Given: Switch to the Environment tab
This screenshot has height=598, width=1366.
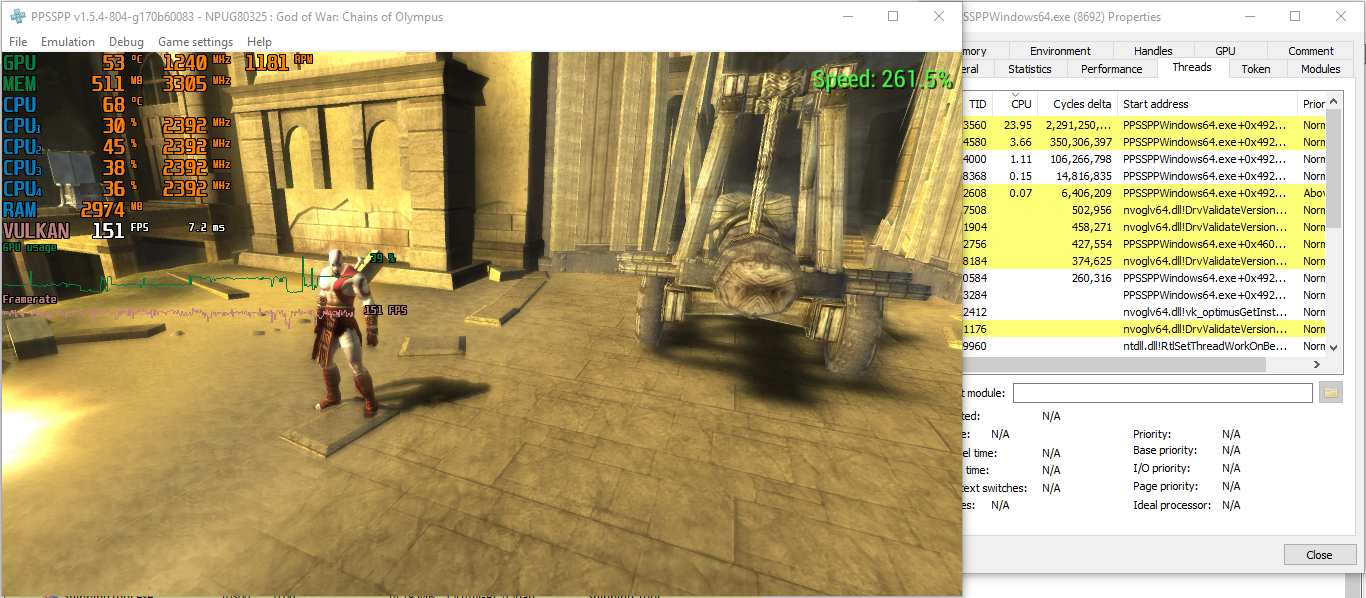Looking at the screenshot, I should (1060, 51).
